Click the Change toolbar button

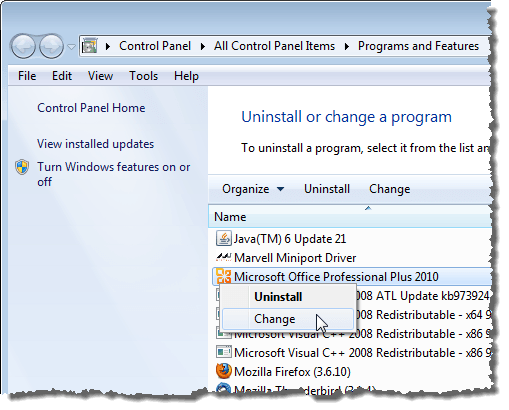point(389,189)
